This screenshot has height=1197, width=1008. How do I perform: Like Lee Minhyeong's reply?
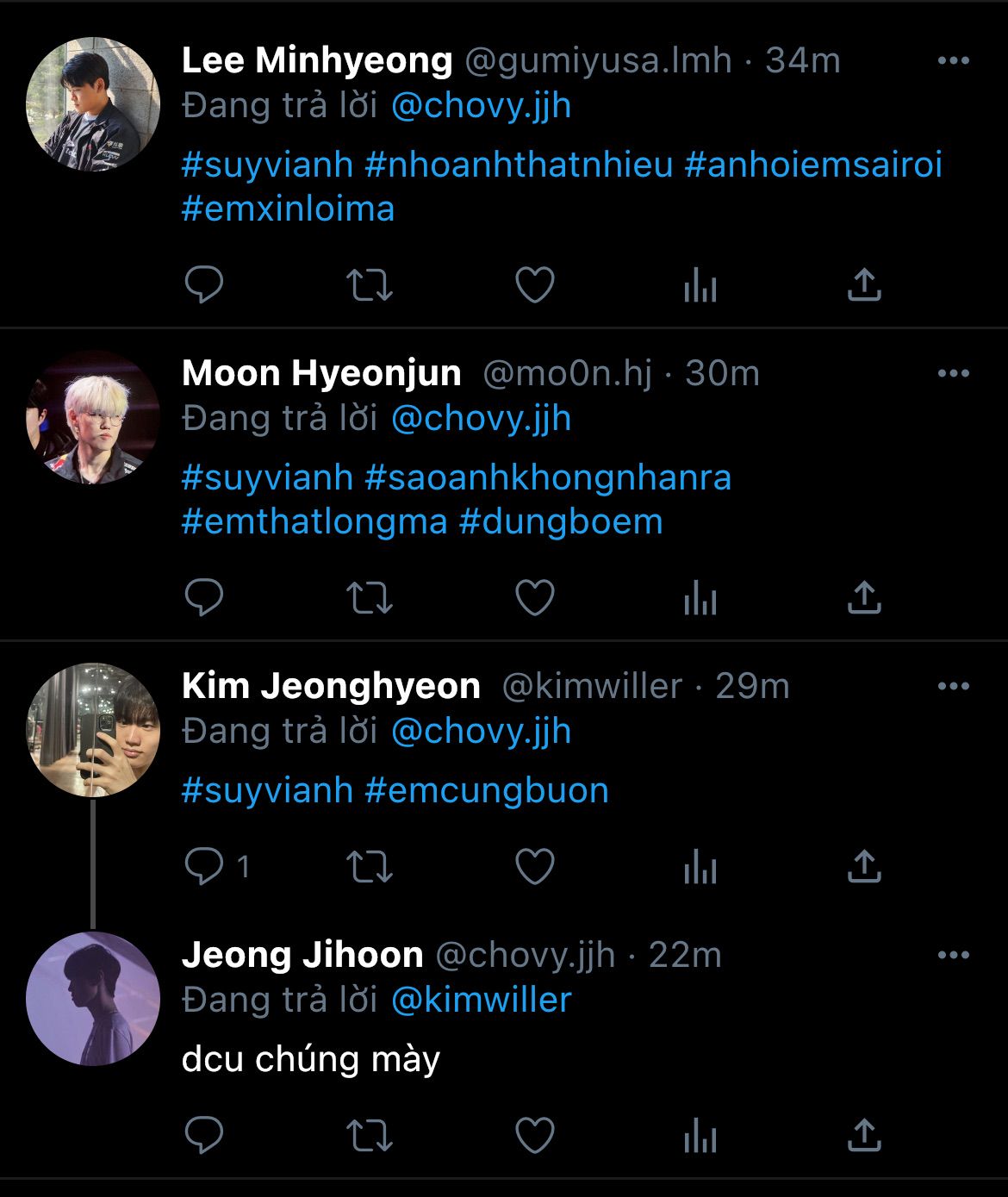(x=534, y=285)
